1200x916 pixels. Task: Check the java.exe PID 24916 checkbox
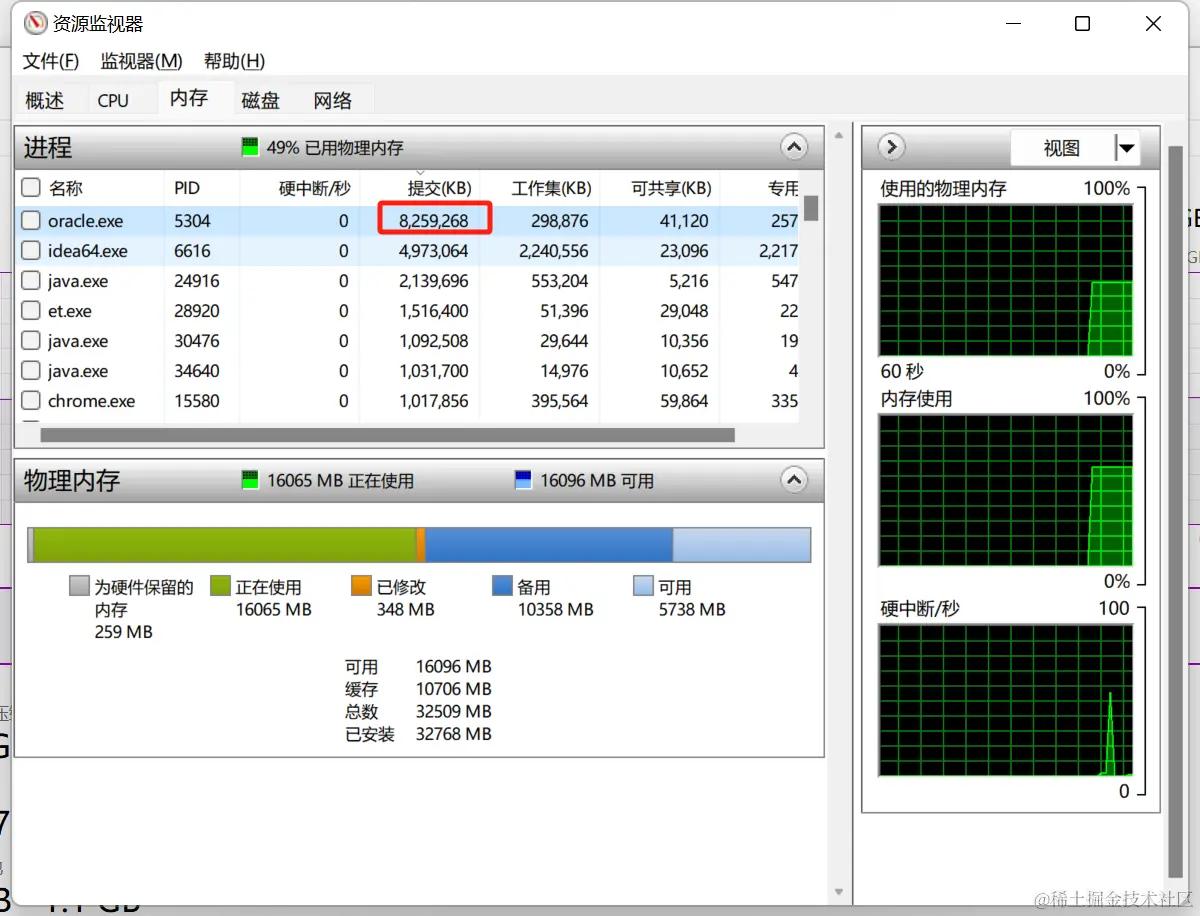(x=32, y=281)
